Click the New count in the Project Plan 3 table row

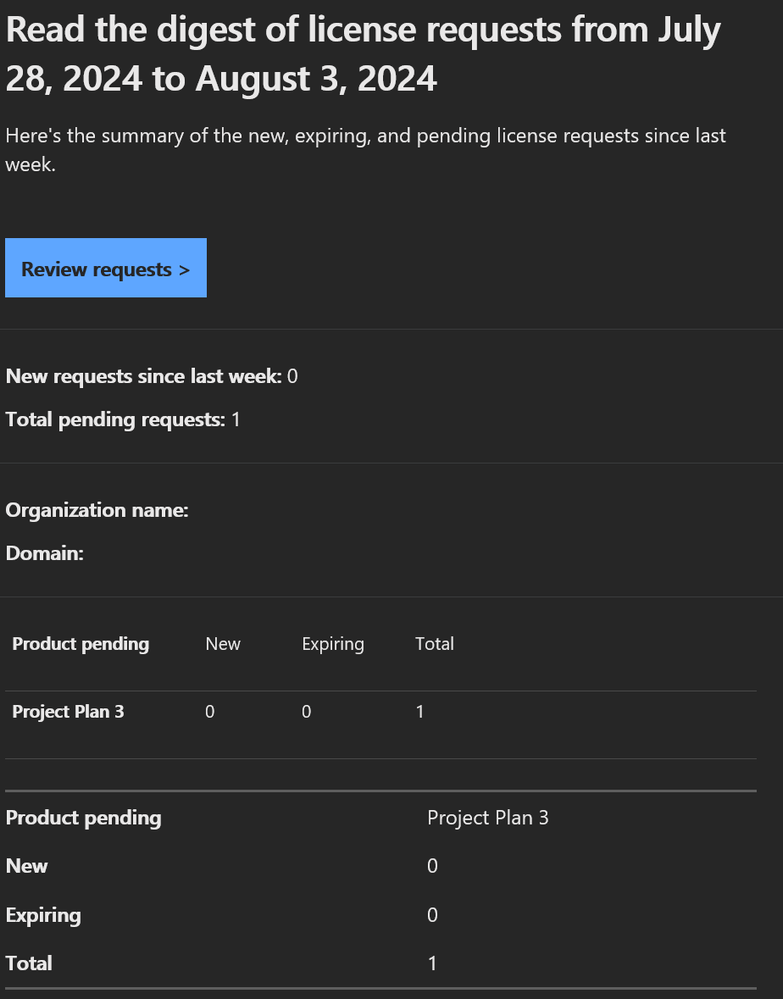pyautogui.click(x=210, y=712)
